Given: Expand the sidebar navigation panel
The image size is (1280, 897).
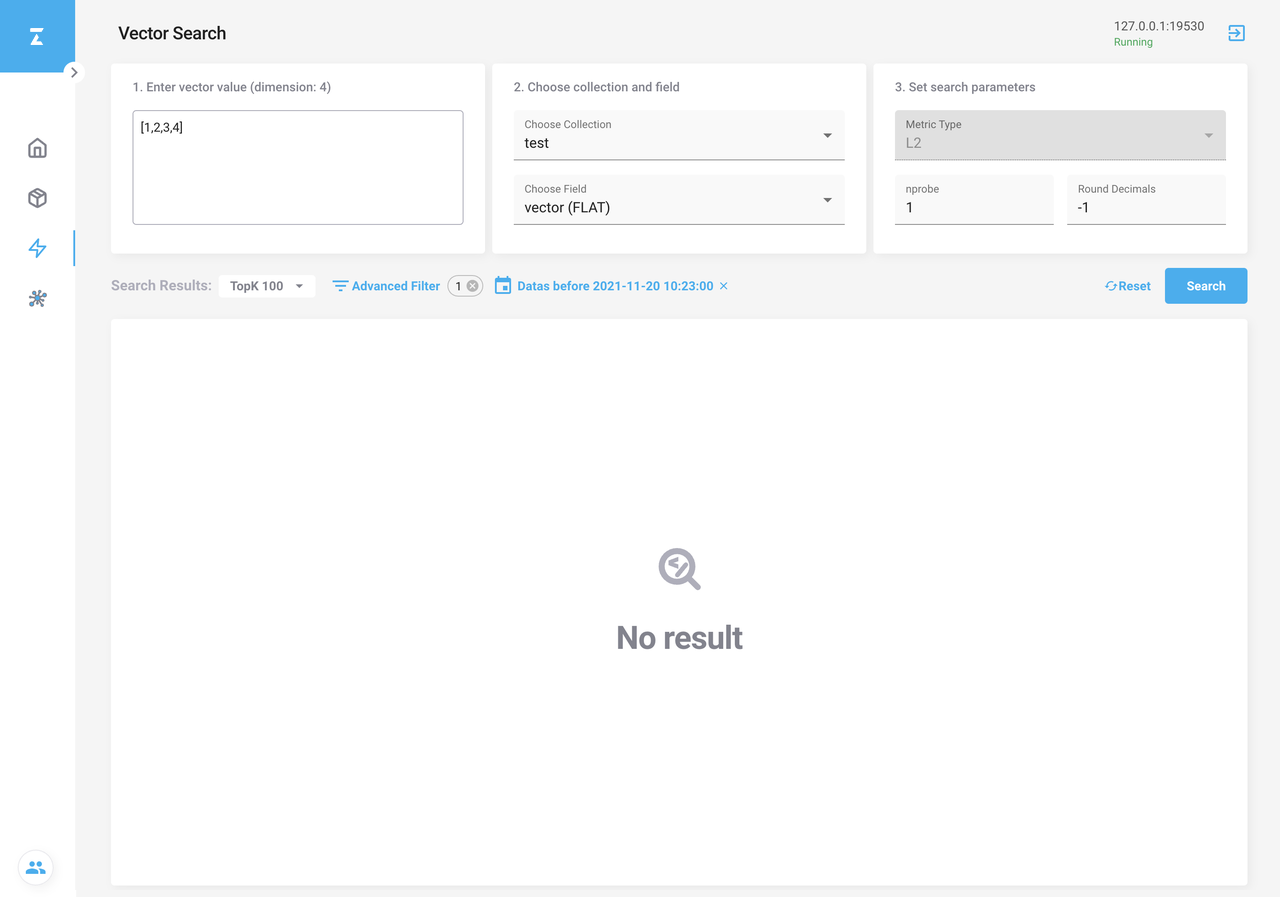Looking at the screenshot, I should click(74, 72).
